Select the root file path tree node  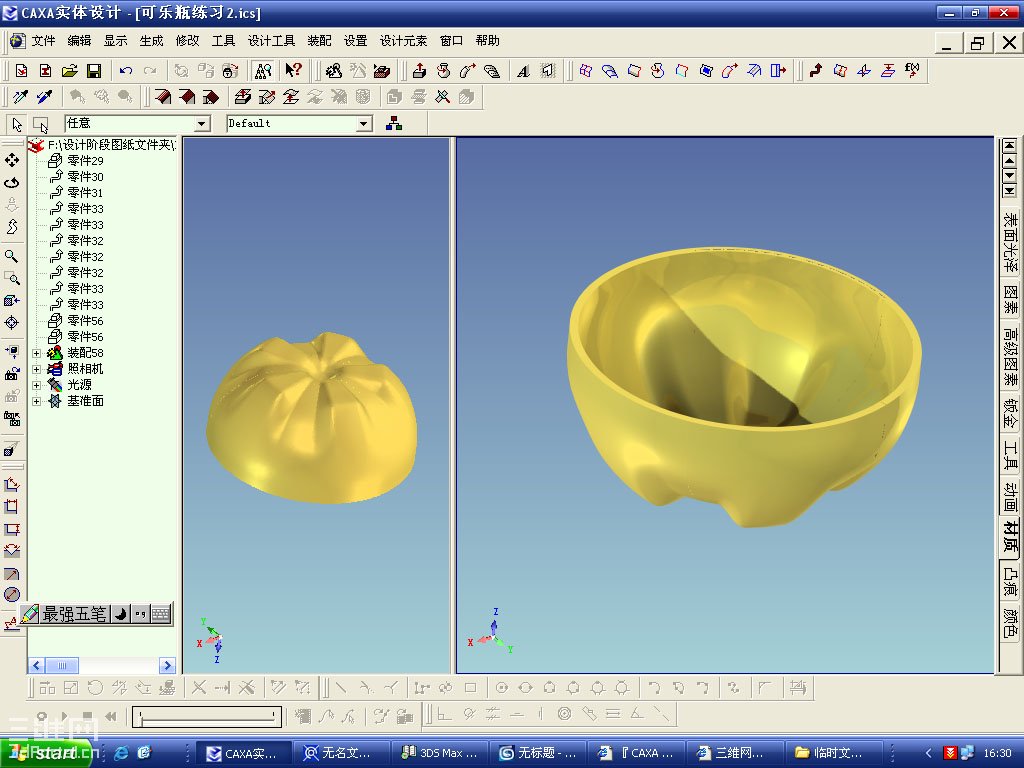(111, 144)
